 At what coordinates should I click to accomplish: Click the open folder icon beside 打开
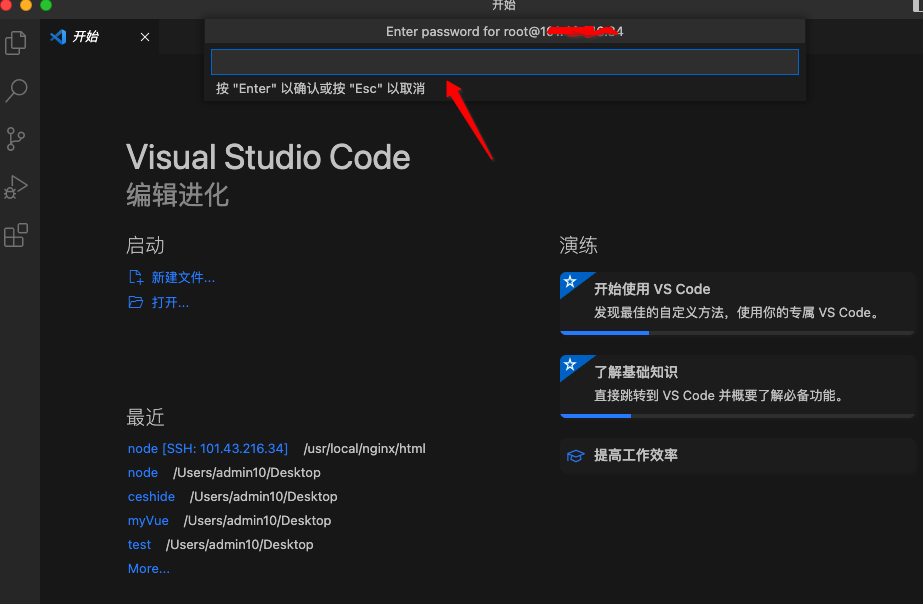coord(136,302)
